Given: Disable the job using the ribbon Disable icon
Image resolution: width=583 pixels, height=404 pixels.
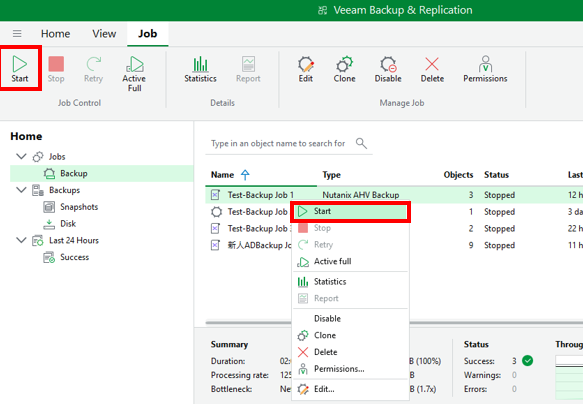Looking at the screenshot, I should (388, 69).
